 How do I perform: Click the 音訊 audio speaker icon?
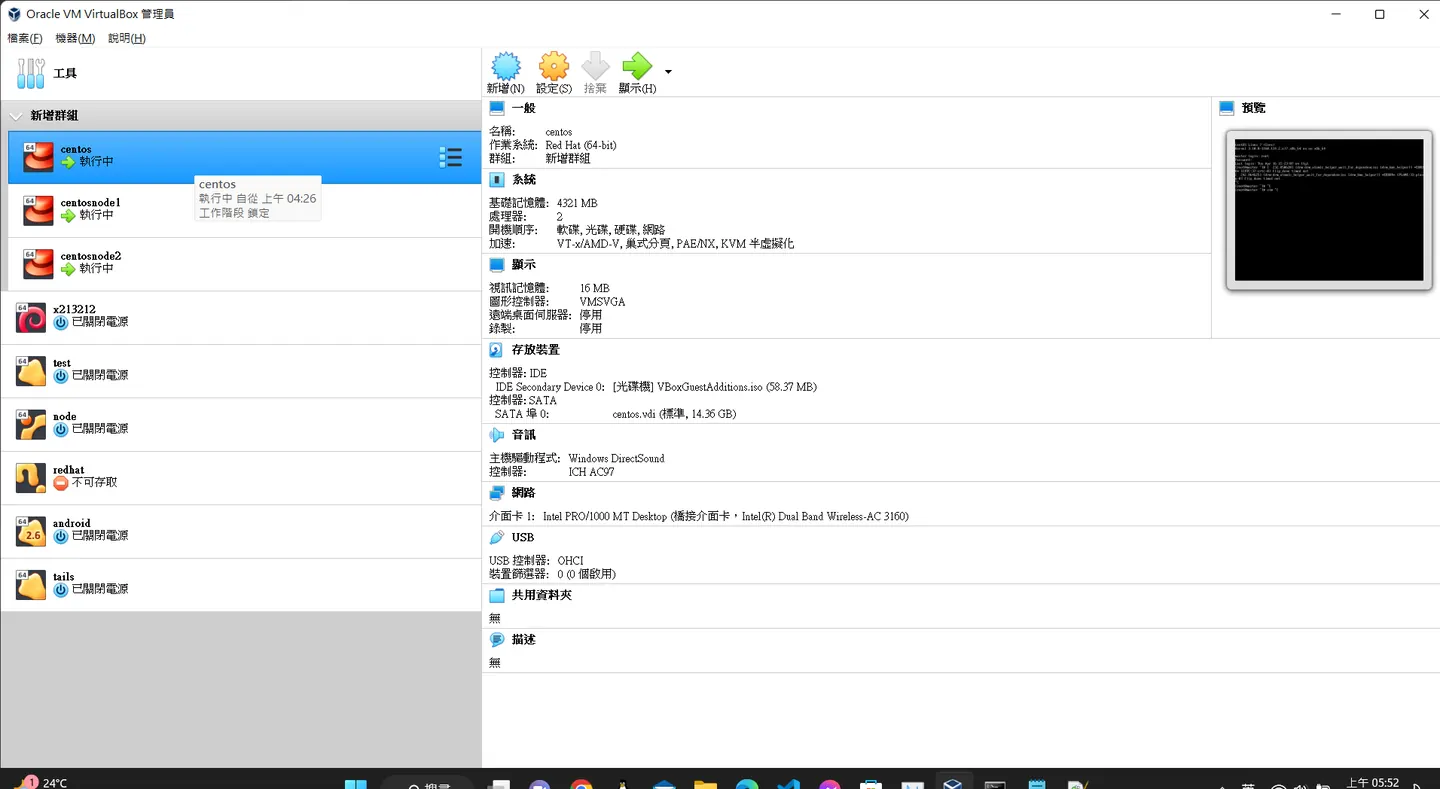click(x=497, y=435)
